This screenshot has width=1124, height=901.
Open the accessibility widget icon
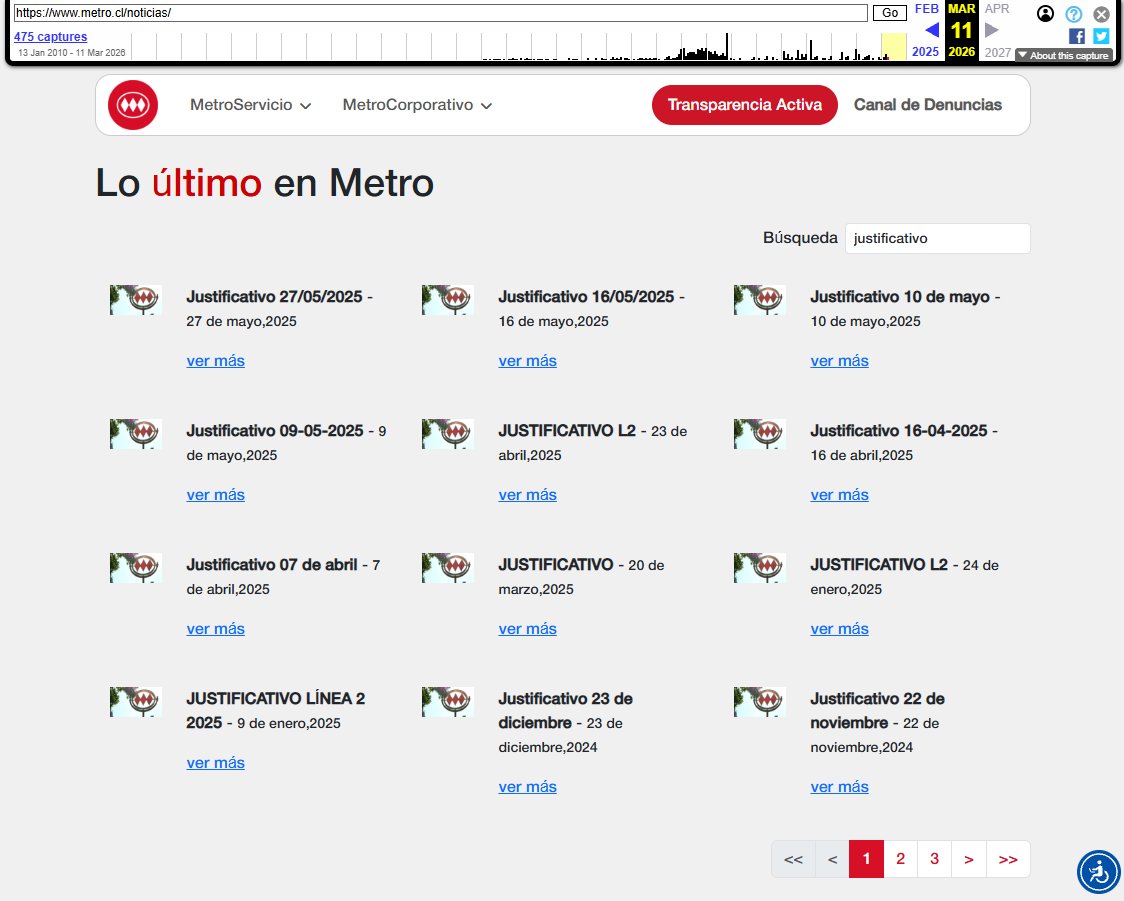pos(1098,872)
